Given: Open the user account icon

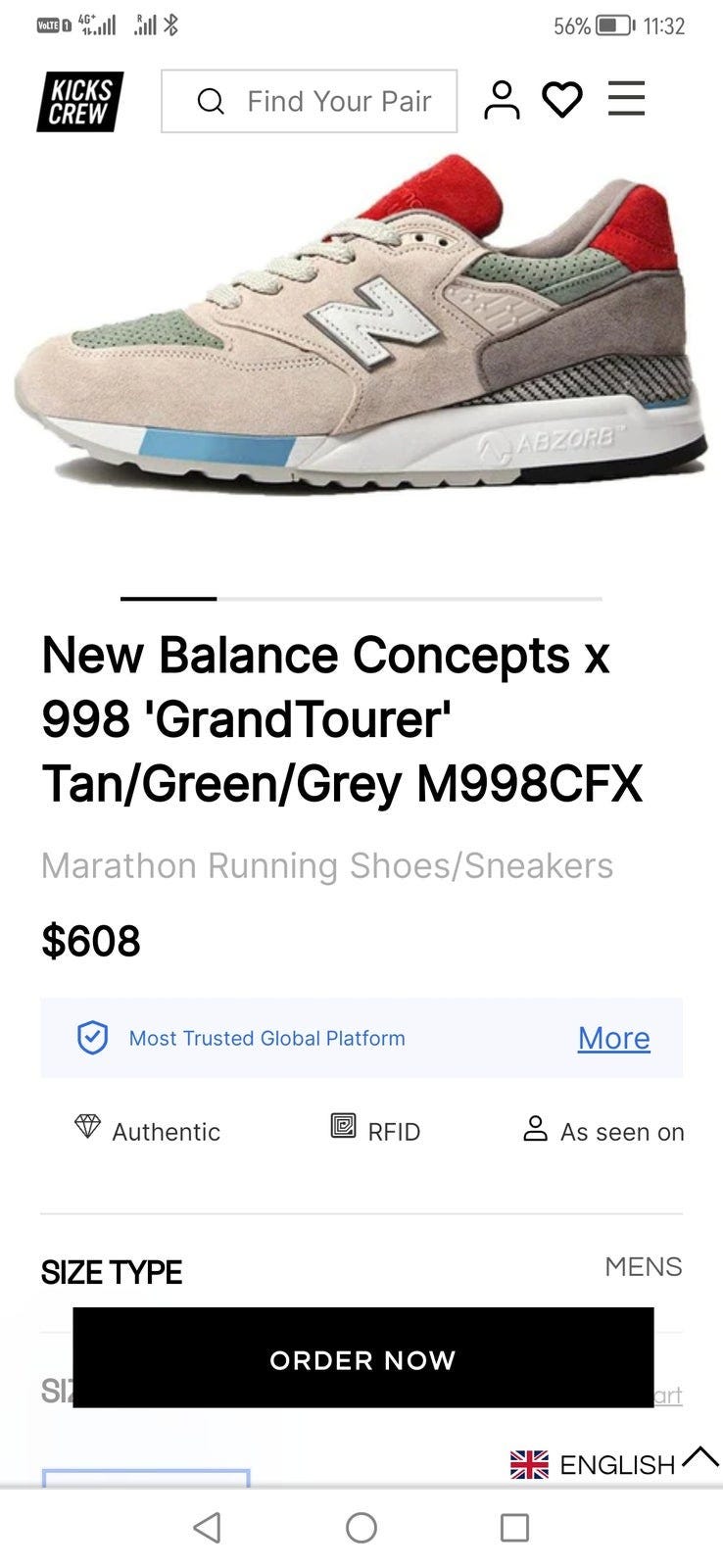Looking at the screenshot, I should pyautogui.click(x=502, y=100).
